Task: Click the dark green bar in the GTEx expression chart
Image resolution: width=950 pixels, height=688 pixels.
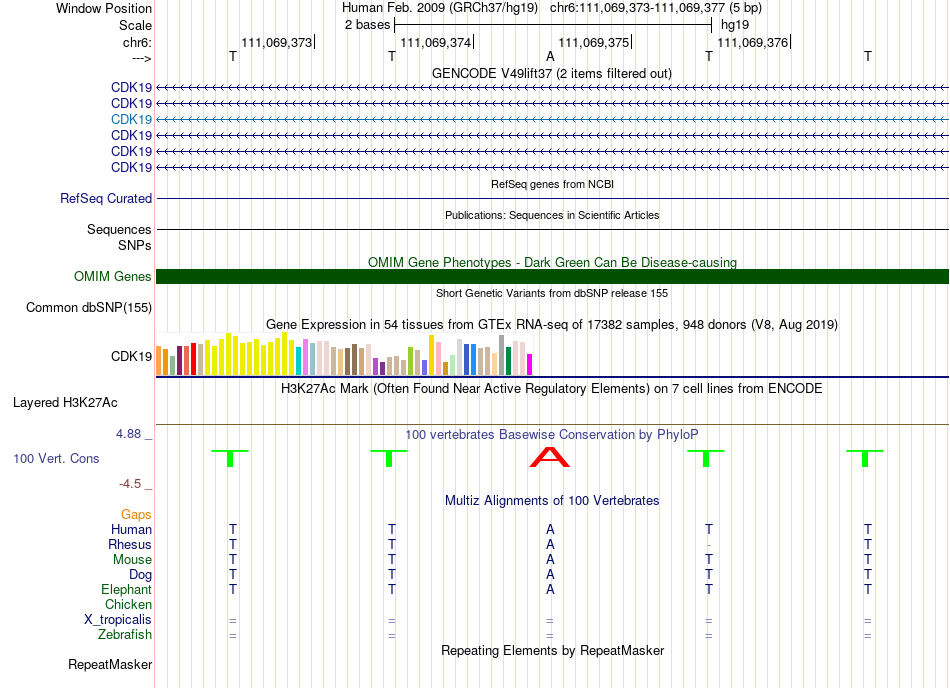Action: [508, 361]
